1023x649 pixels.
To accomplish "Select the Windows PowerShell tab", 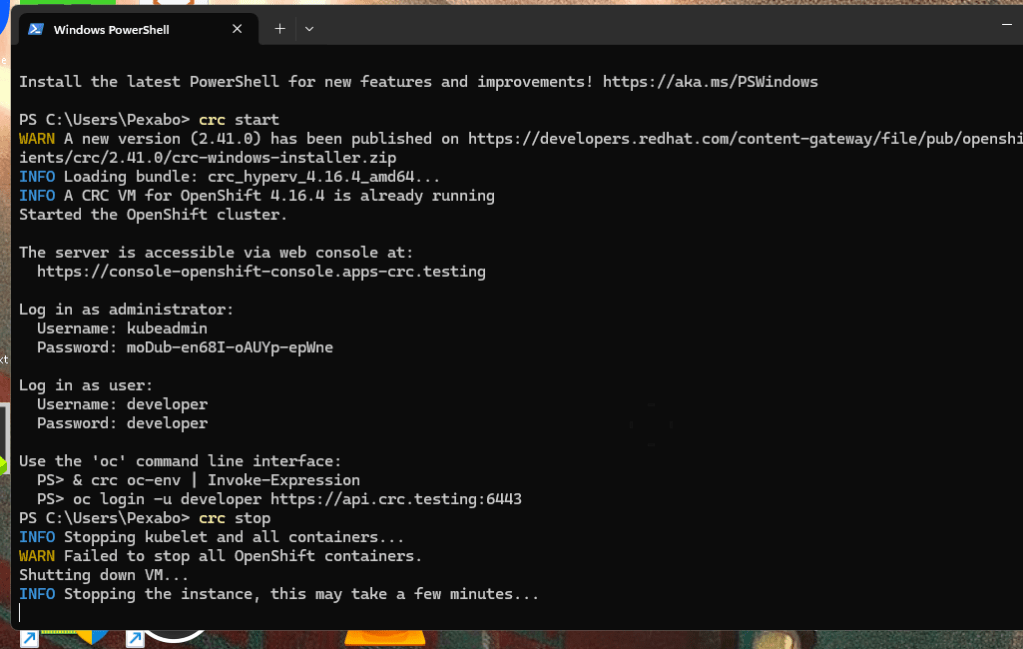I will click(x=138, y=29).
